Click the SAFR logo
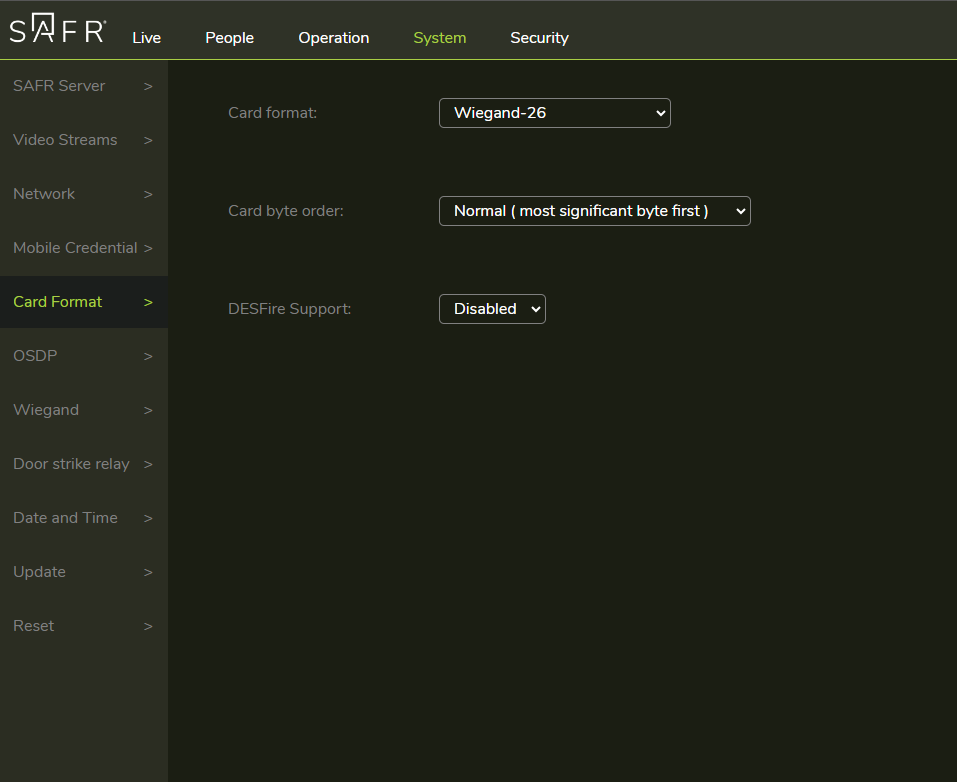 click(x=57, y=31)
